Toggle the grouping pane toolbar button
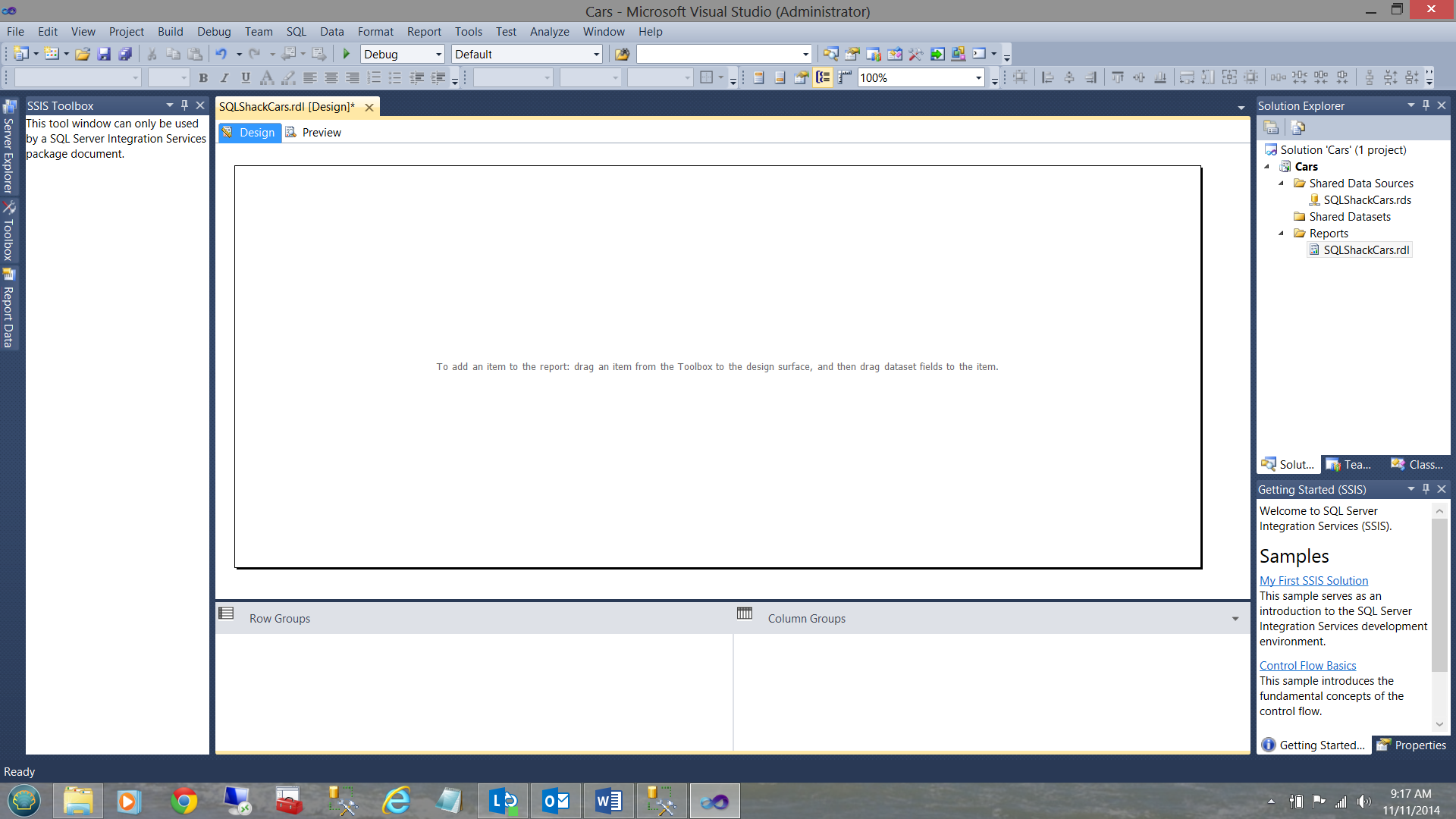Screen dimensions: 1456x819 coord(823,77)
